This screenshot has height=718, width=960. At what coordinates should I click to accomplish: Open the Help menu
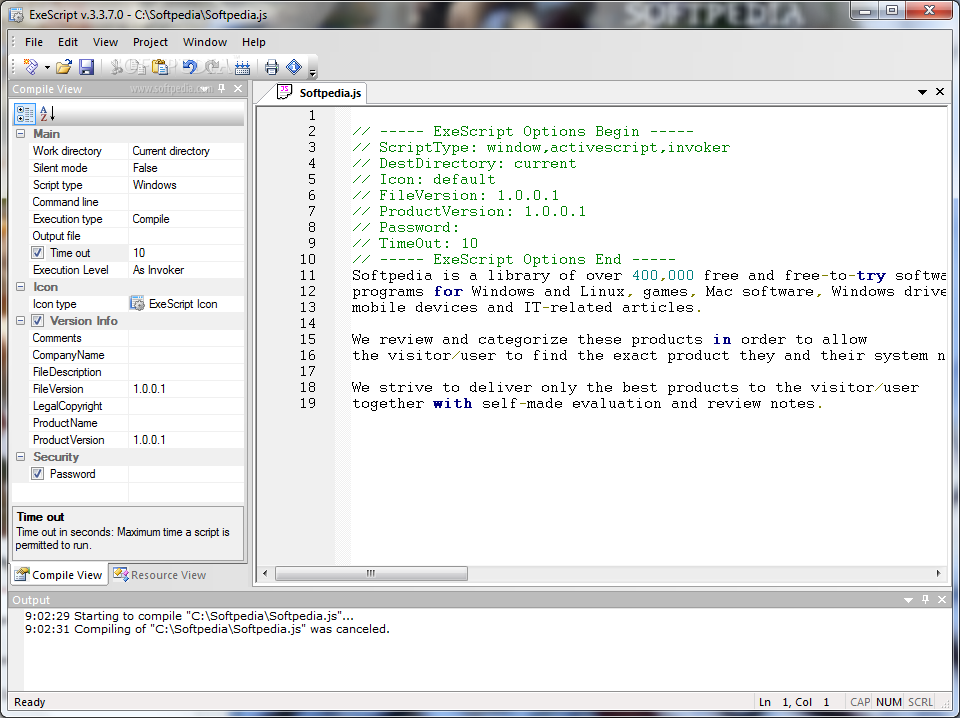pos(253,42)
